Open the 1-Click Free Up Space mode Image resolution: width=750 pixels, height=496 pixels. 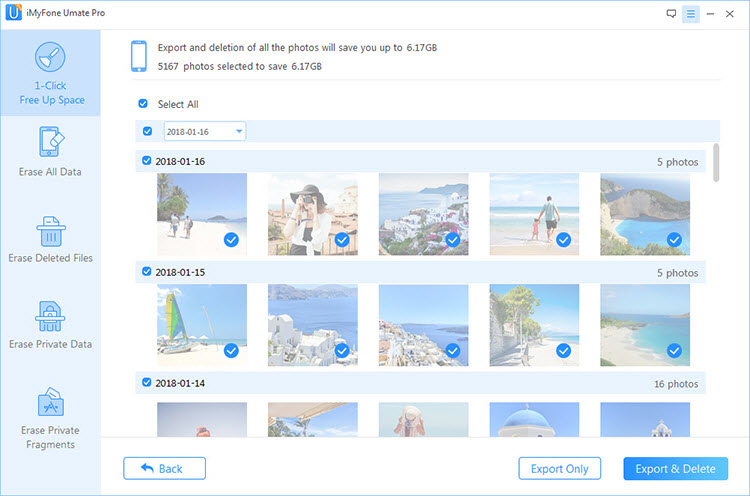pos(50,73)
